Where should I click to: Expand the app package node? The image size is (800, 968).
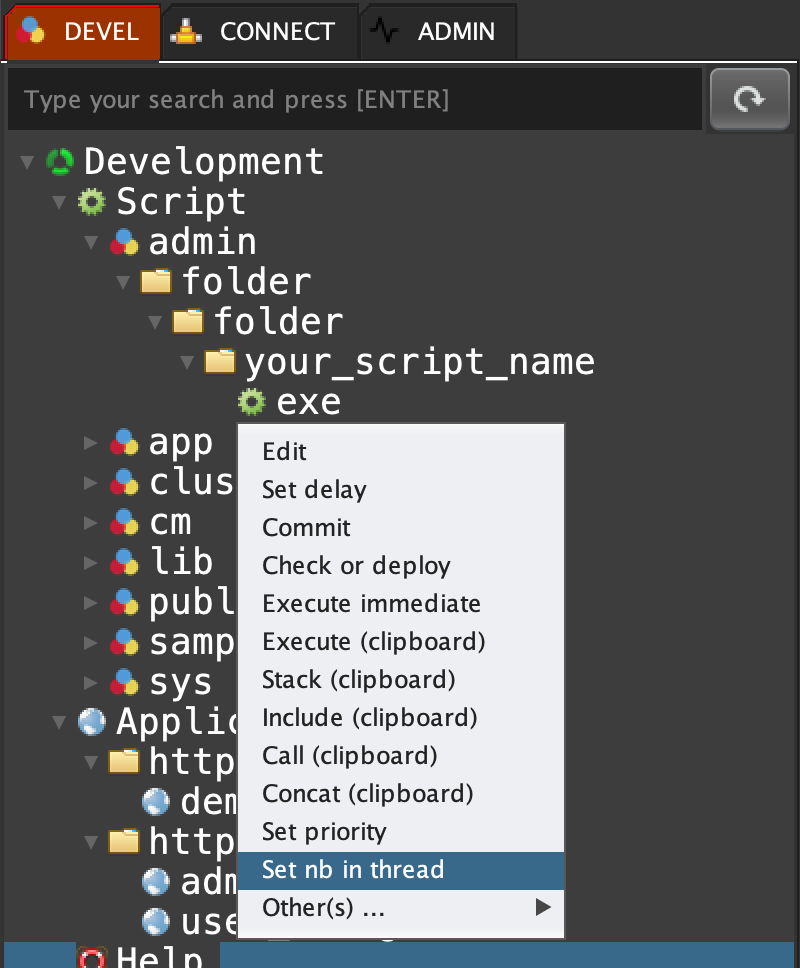(91, 442)
